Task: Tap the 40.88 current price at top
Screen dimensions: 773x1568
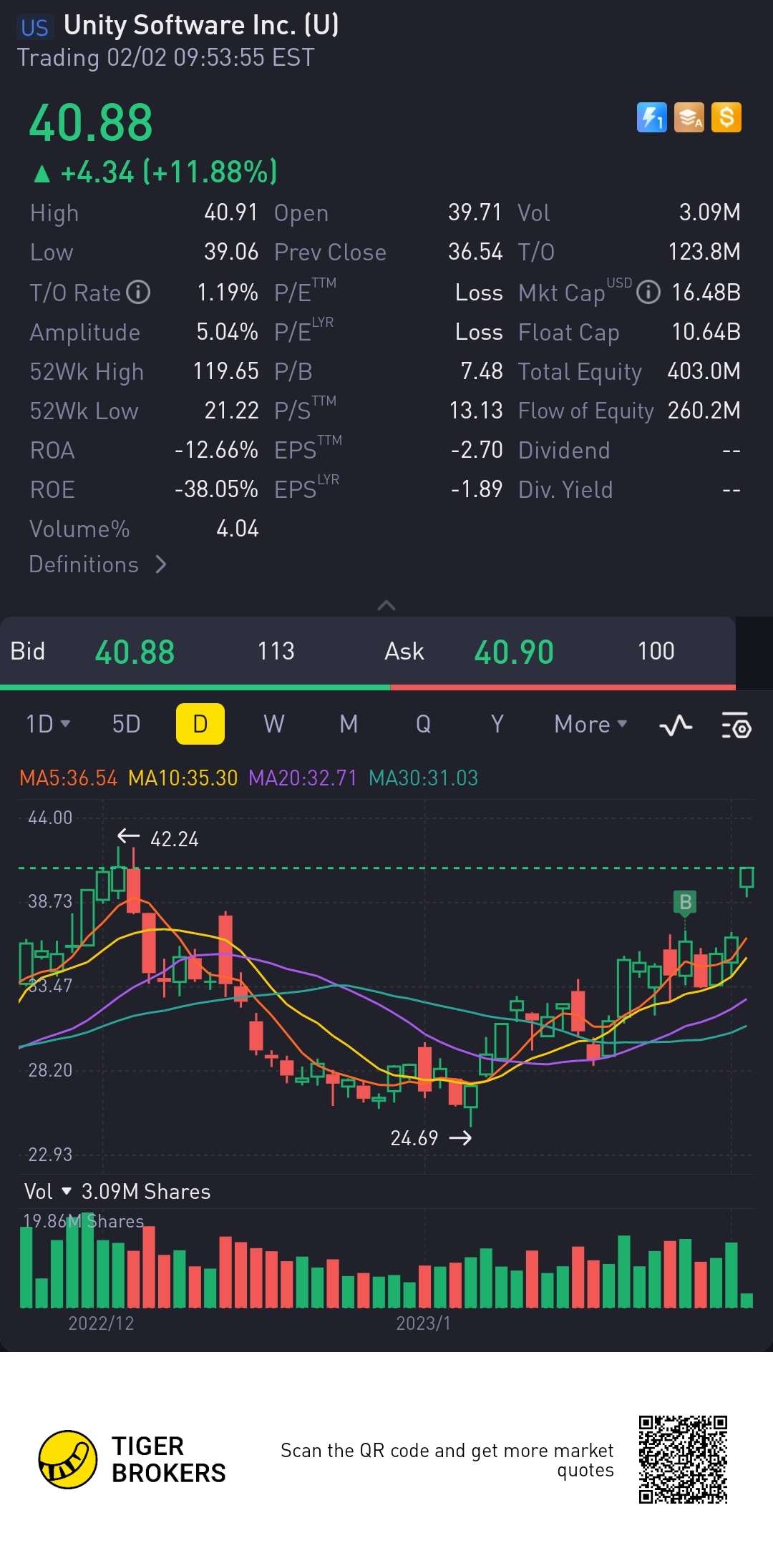Action: tap(91, 122)
